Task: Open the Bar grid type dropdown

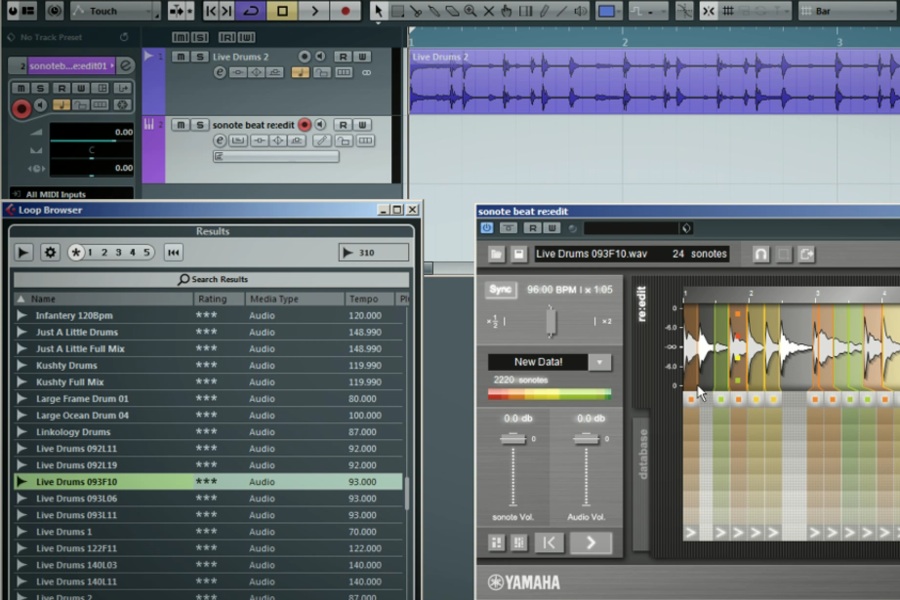Action: [x=849, y=11]
